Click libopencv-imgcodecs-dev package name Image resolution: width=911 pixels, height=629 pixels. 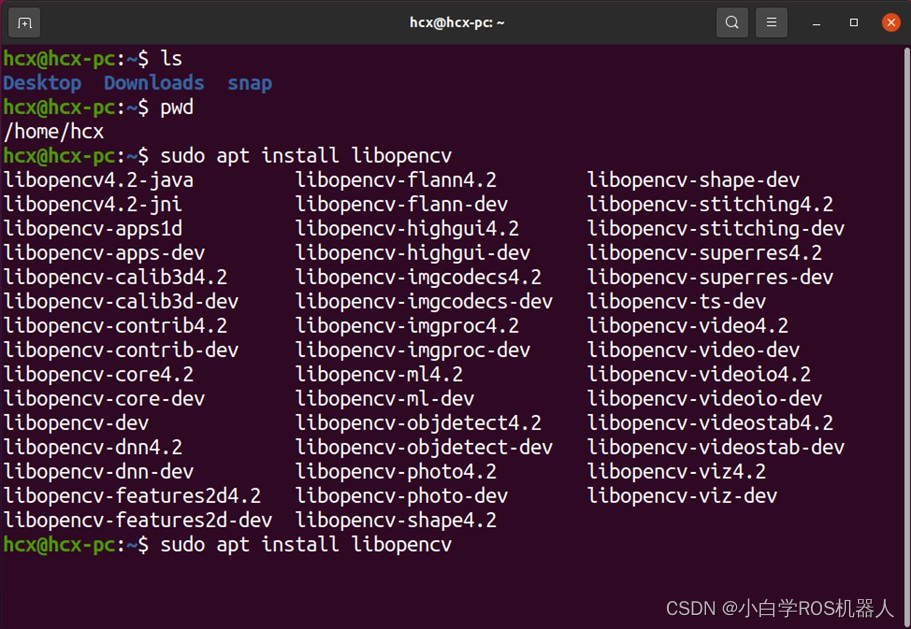click(424, 302)
